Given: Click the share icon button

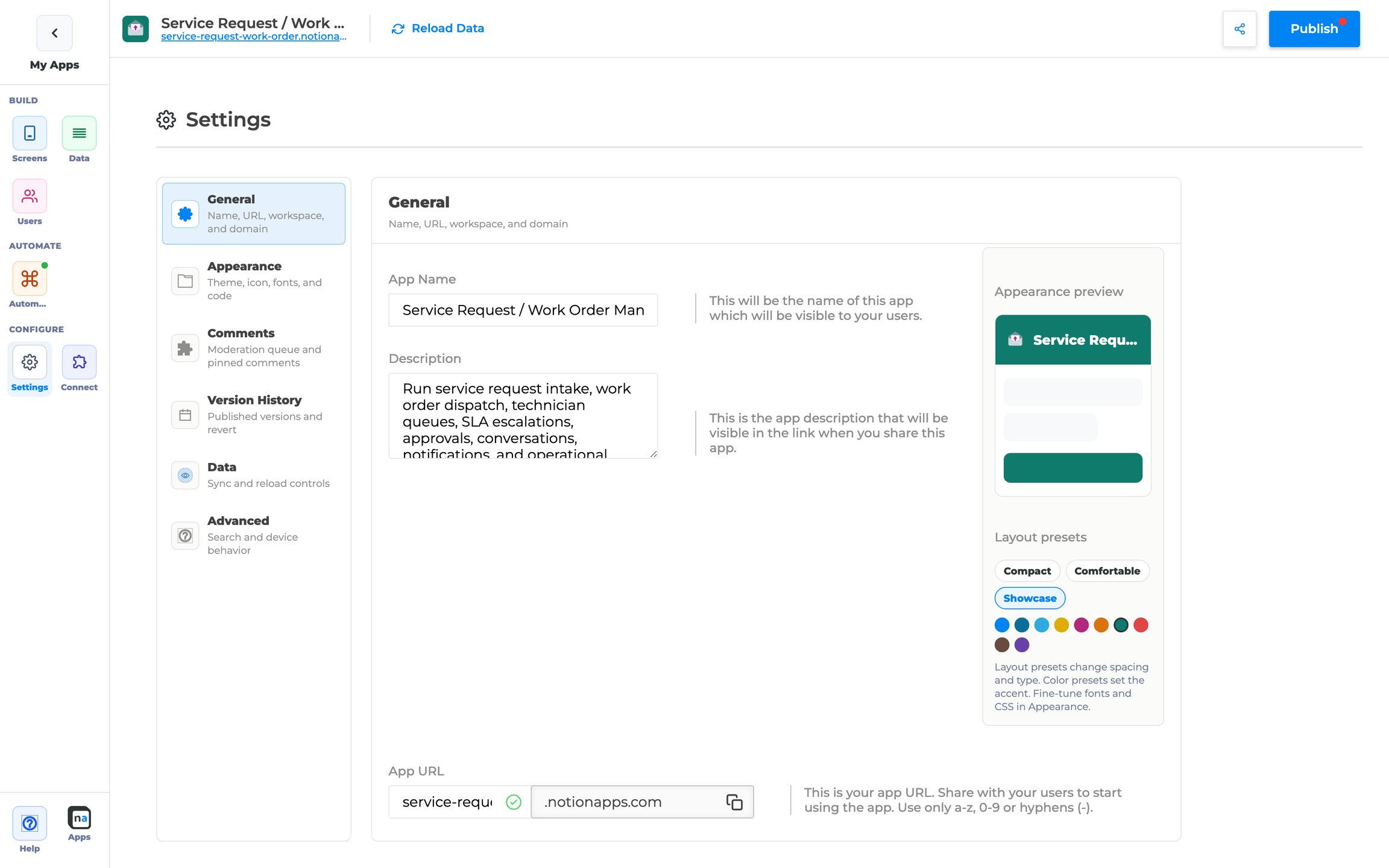Looking at the screenshot, I should [1239, 29].
